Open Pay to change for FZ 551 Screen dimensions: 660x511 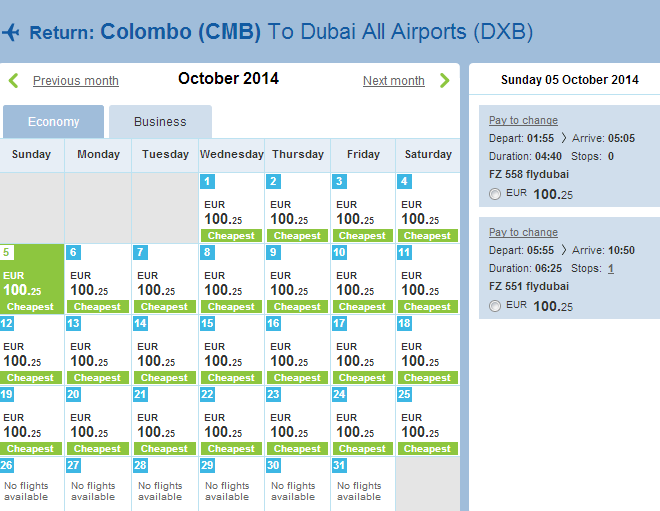523,232
